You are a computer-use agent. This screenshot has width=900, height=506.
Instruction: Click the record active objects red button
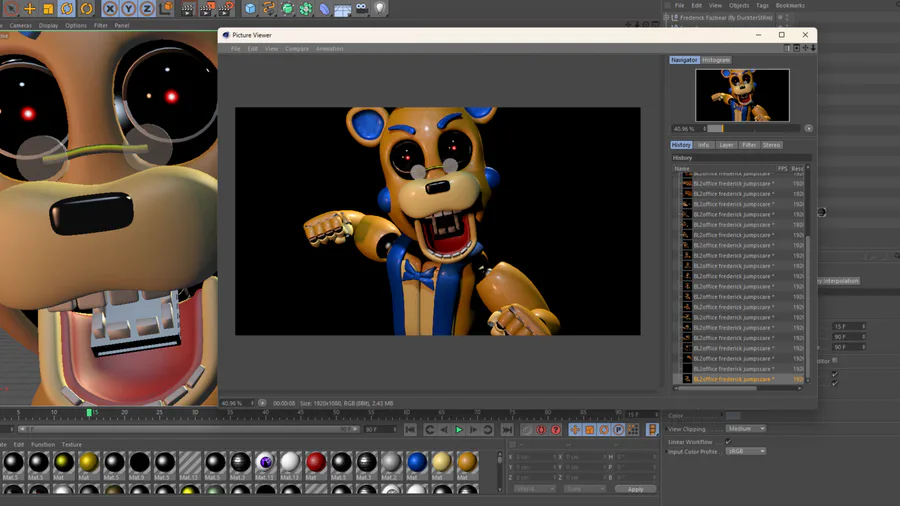coord(541,430)
